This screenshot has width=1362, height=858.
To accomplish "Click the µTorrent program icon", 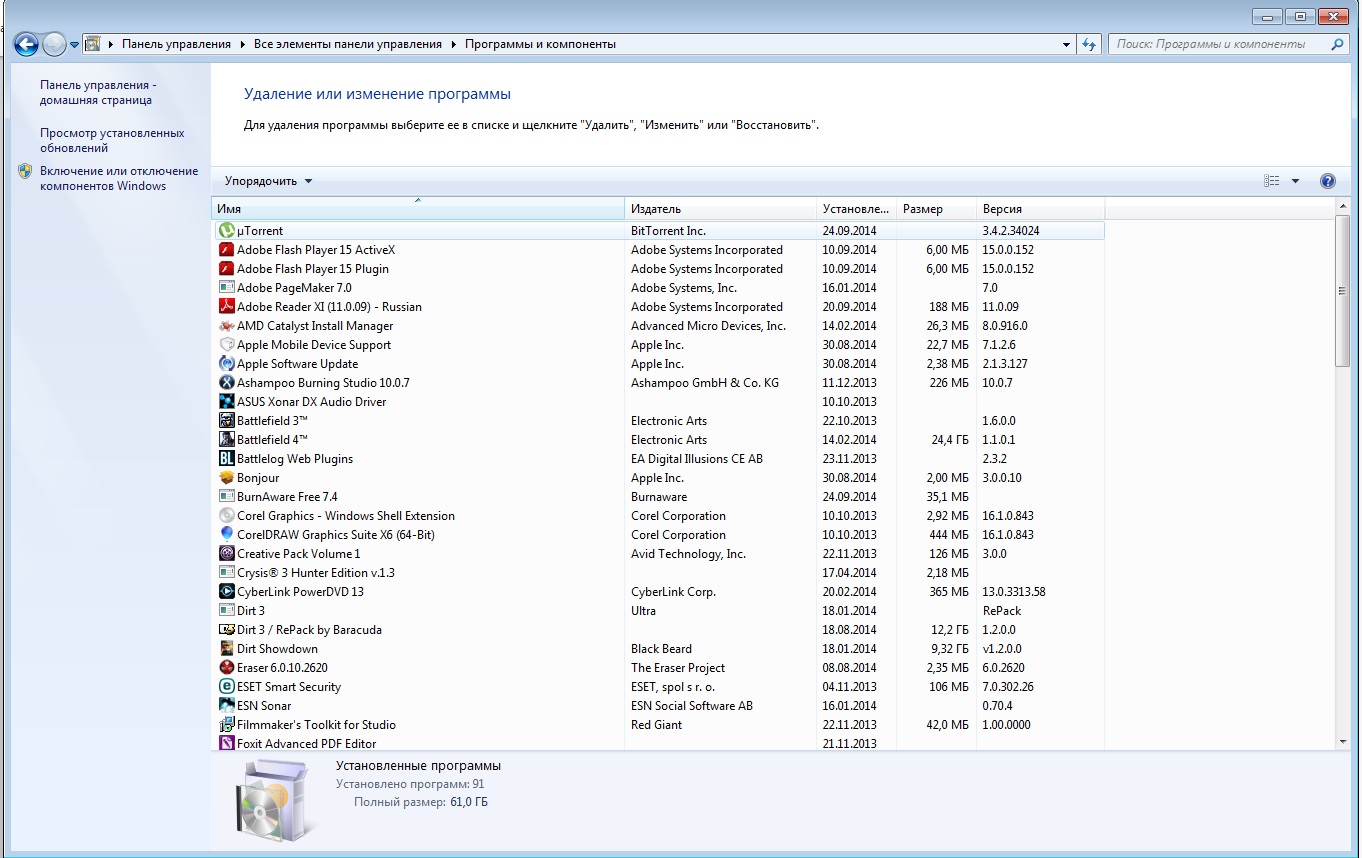I will click(227, 231).
